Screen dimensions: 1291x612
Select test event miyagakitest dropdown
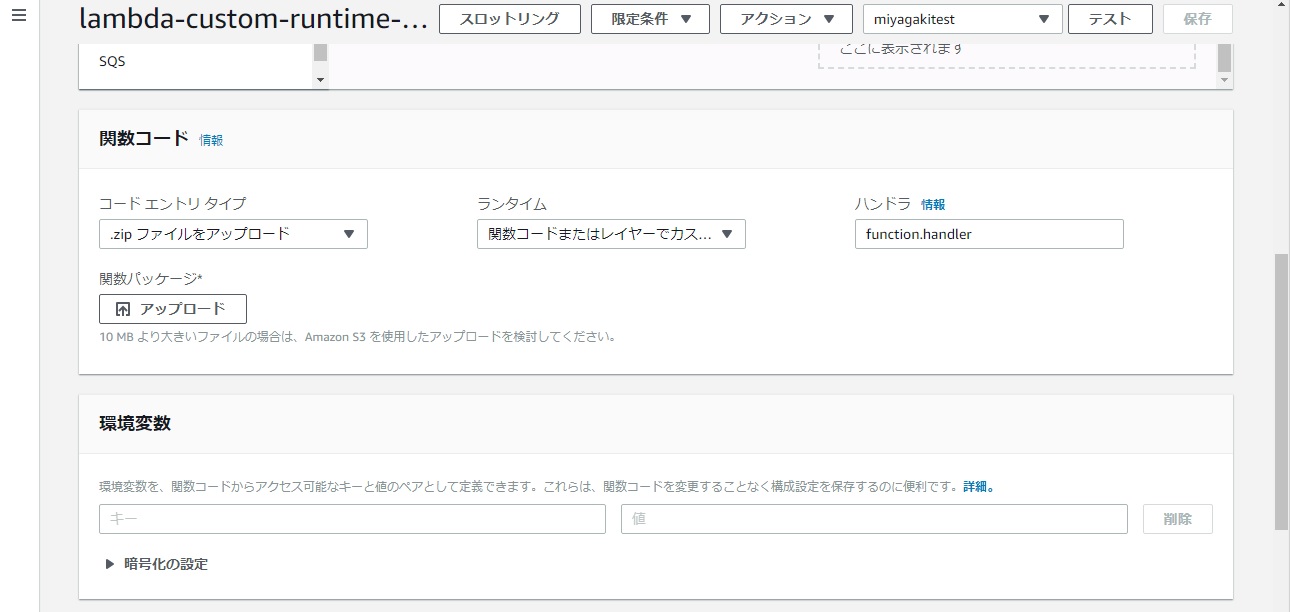961,19
